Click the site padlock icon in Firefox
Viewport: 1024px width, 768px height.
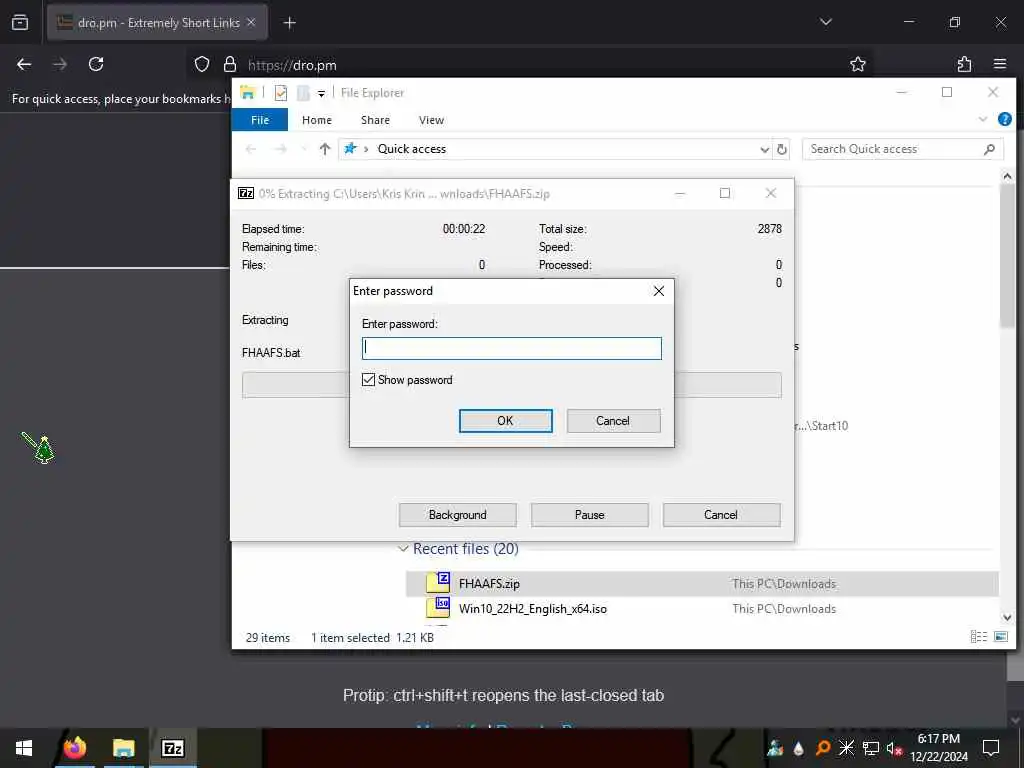pyautogui.click(x=229, y=64)
